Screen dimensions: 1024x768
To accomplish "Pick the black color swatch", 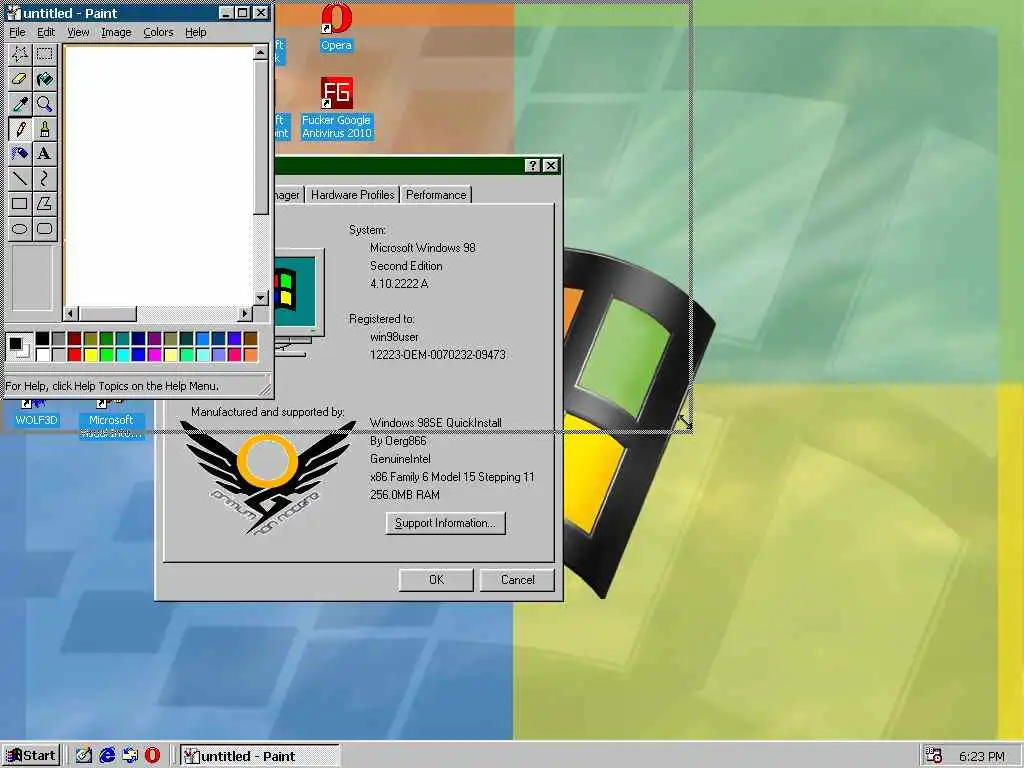I will [42, 338].
